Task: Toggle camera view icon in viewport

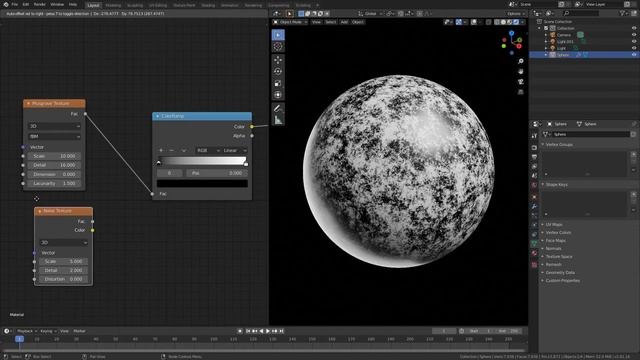Action: click(x=520, y=82)
